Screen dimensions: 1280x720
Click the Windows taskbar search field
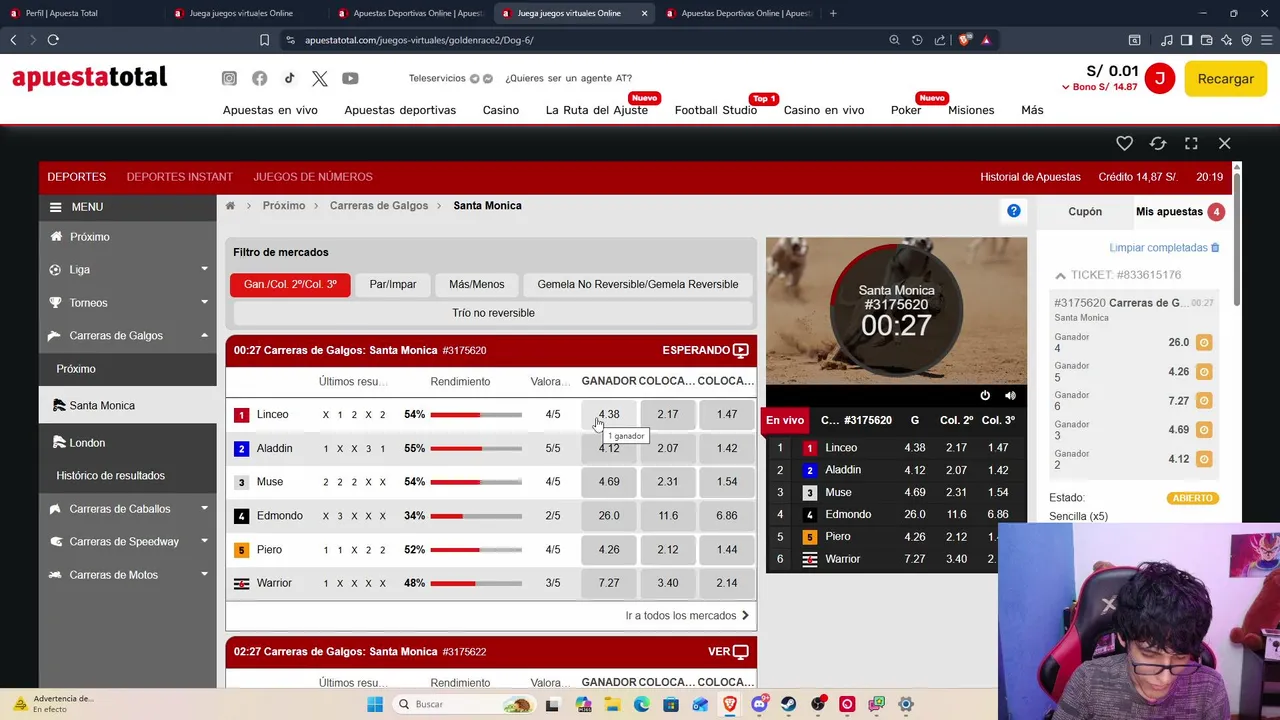pyautogui.click(x=463, y=704)
